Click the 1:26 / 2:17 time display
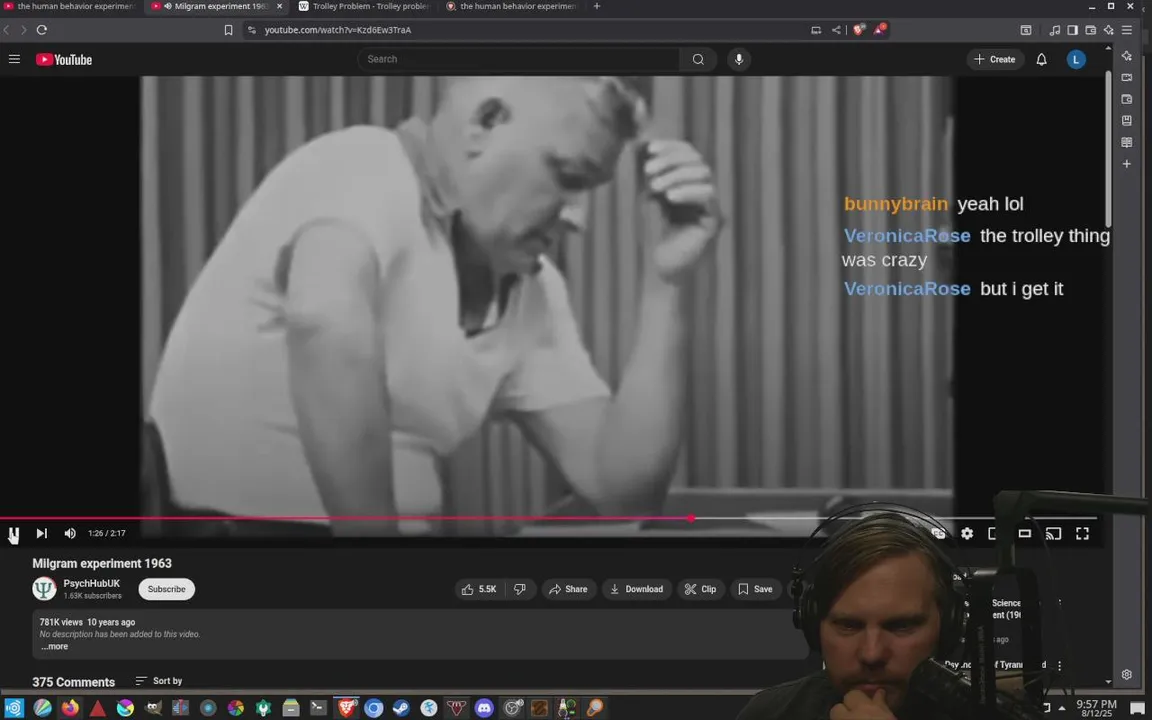 (107, 533)
